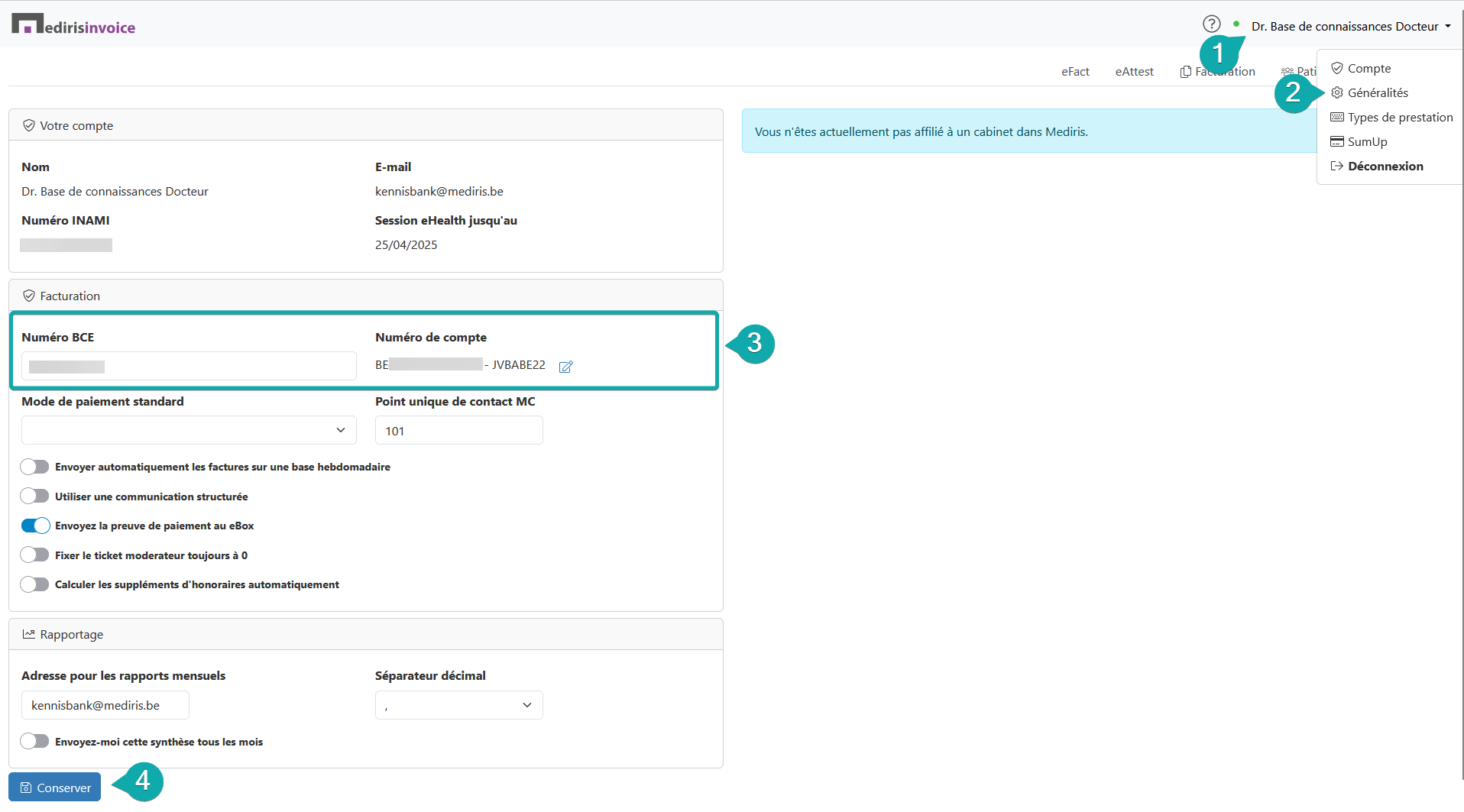Click the Mediris invoice logo
Screen dimensions: 1464x812
tap(73, 25)
